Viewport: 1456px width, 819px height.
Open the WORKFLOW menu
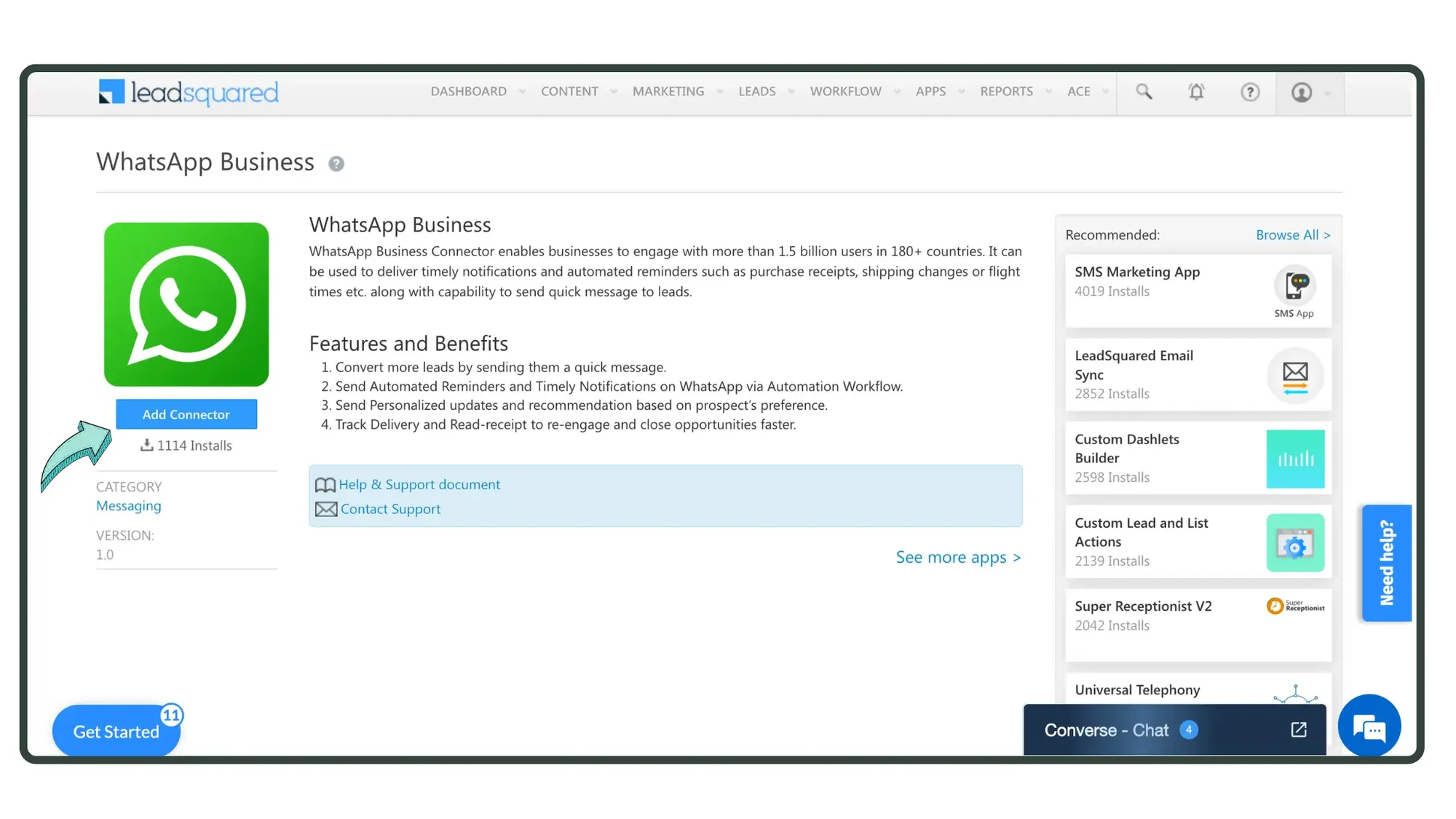(845, 92)
